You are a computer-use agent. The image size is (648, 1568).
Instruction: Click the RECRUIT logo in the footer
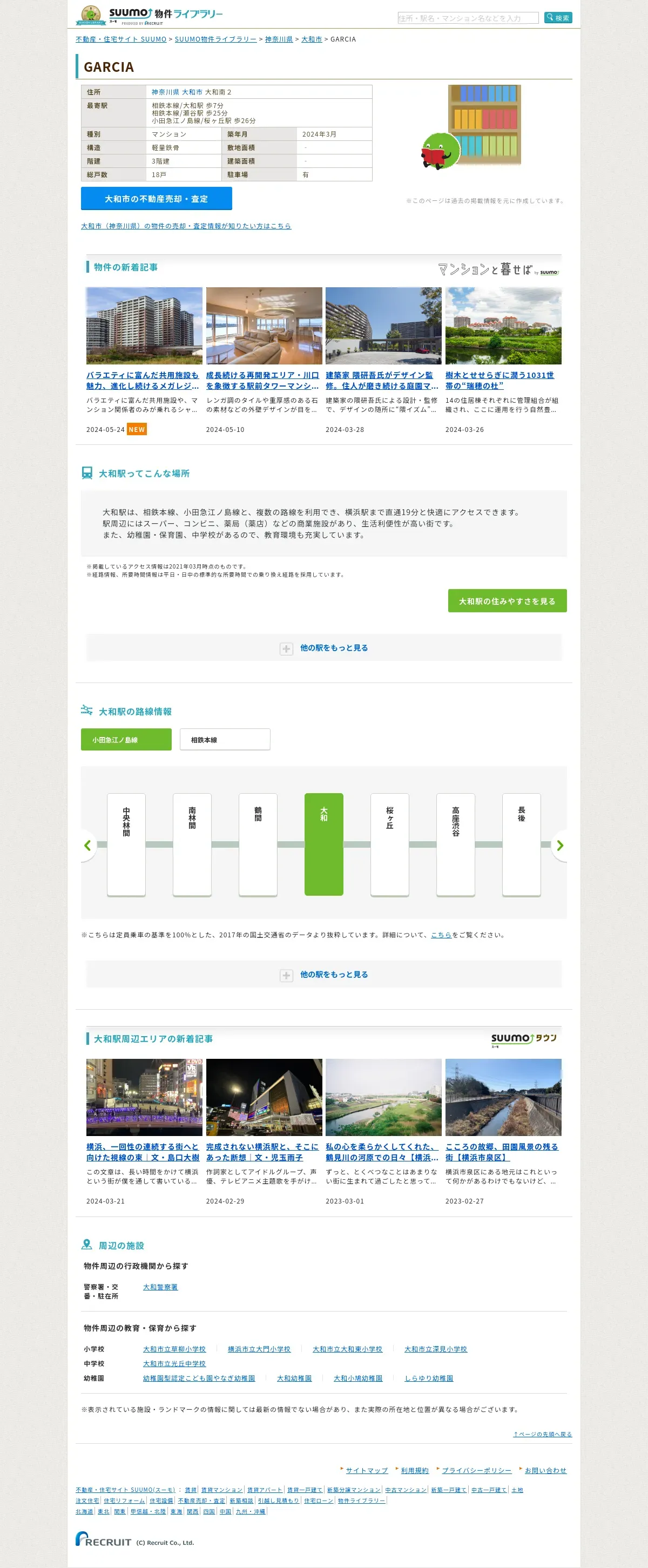(104, 1539)
